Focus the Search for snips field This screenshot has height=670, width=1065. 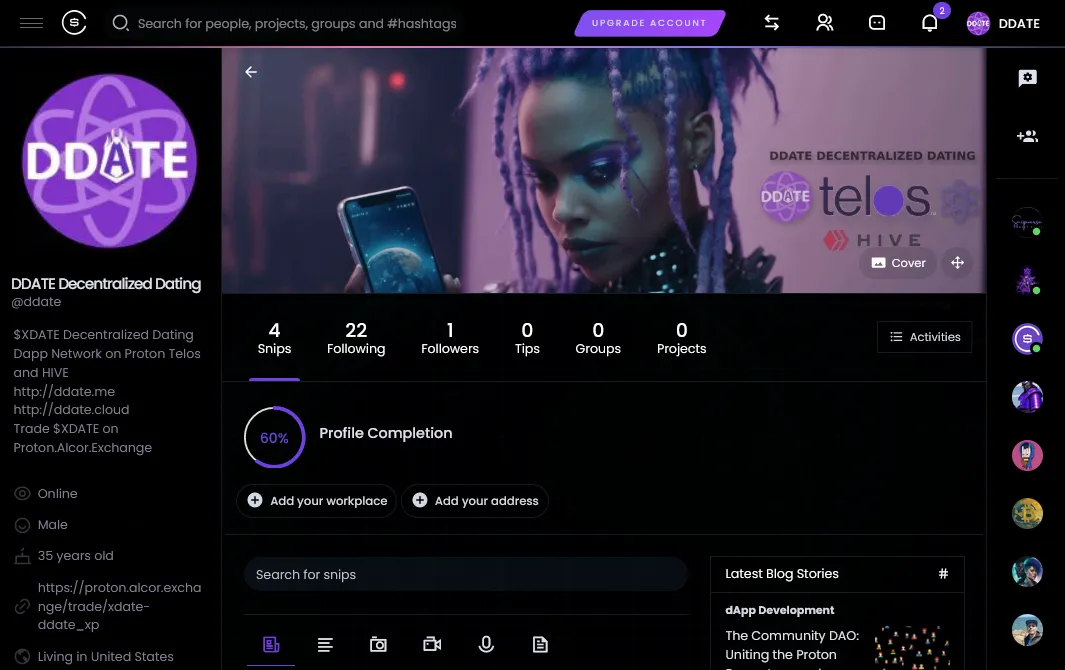(x=466, y=574)
